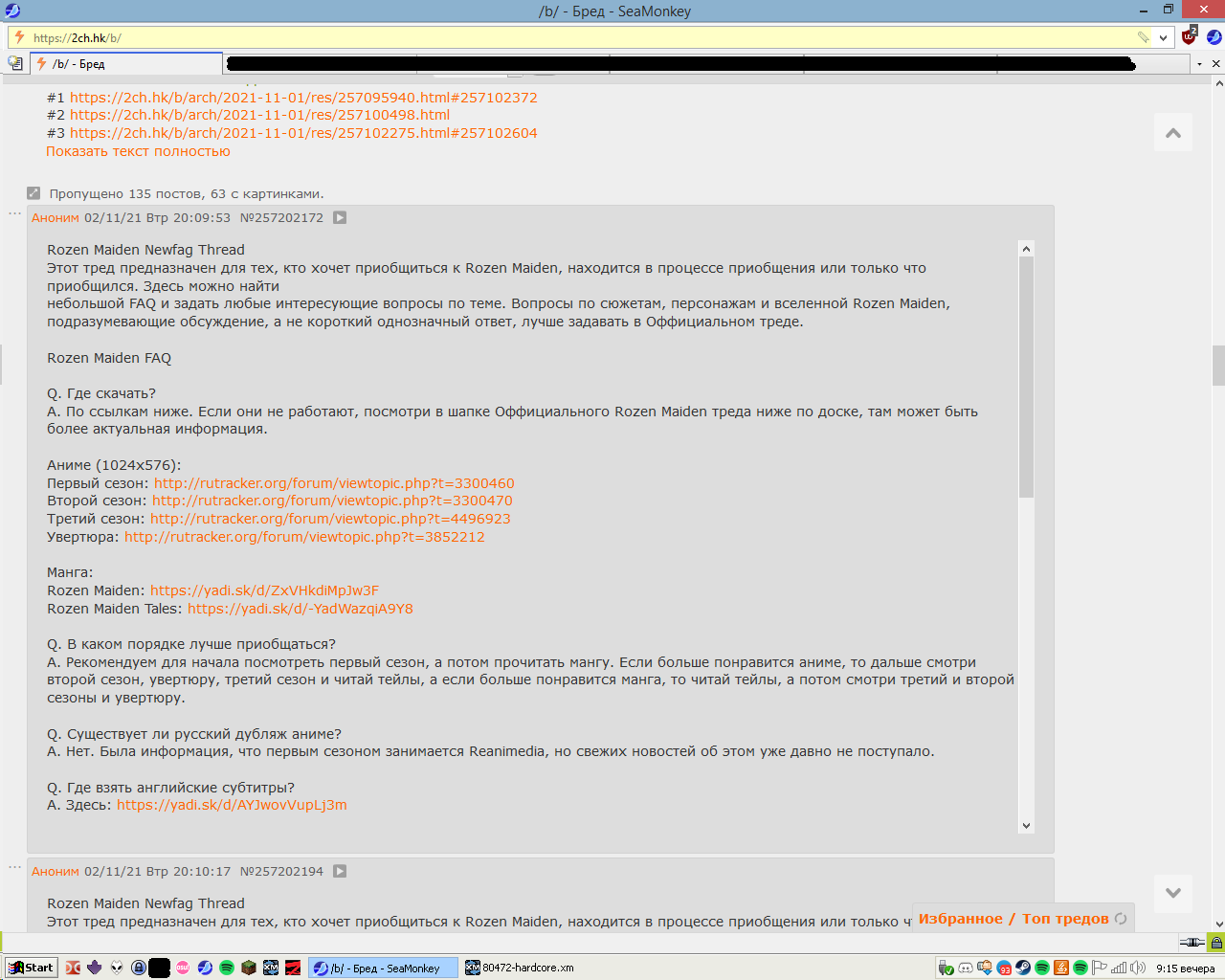1225x980 pixels.
Task: Open the options dots for post №257202194
Action: tap(14, 867)
